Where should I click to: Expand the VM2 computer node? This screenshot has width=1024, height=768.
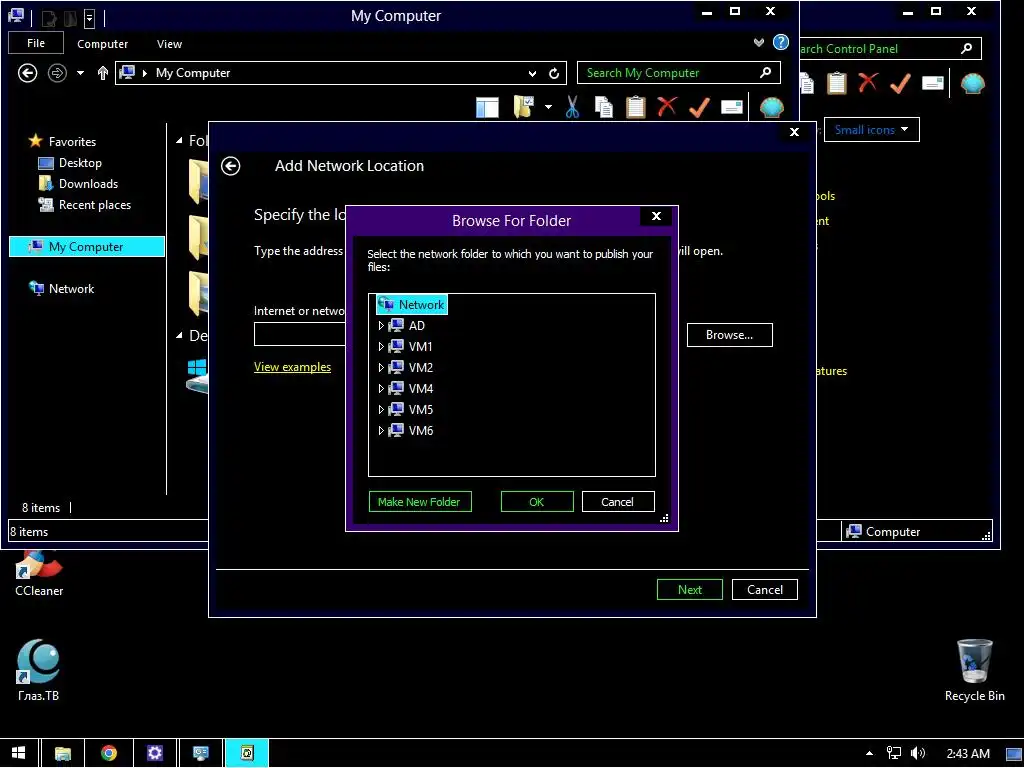tap(381, 367)
